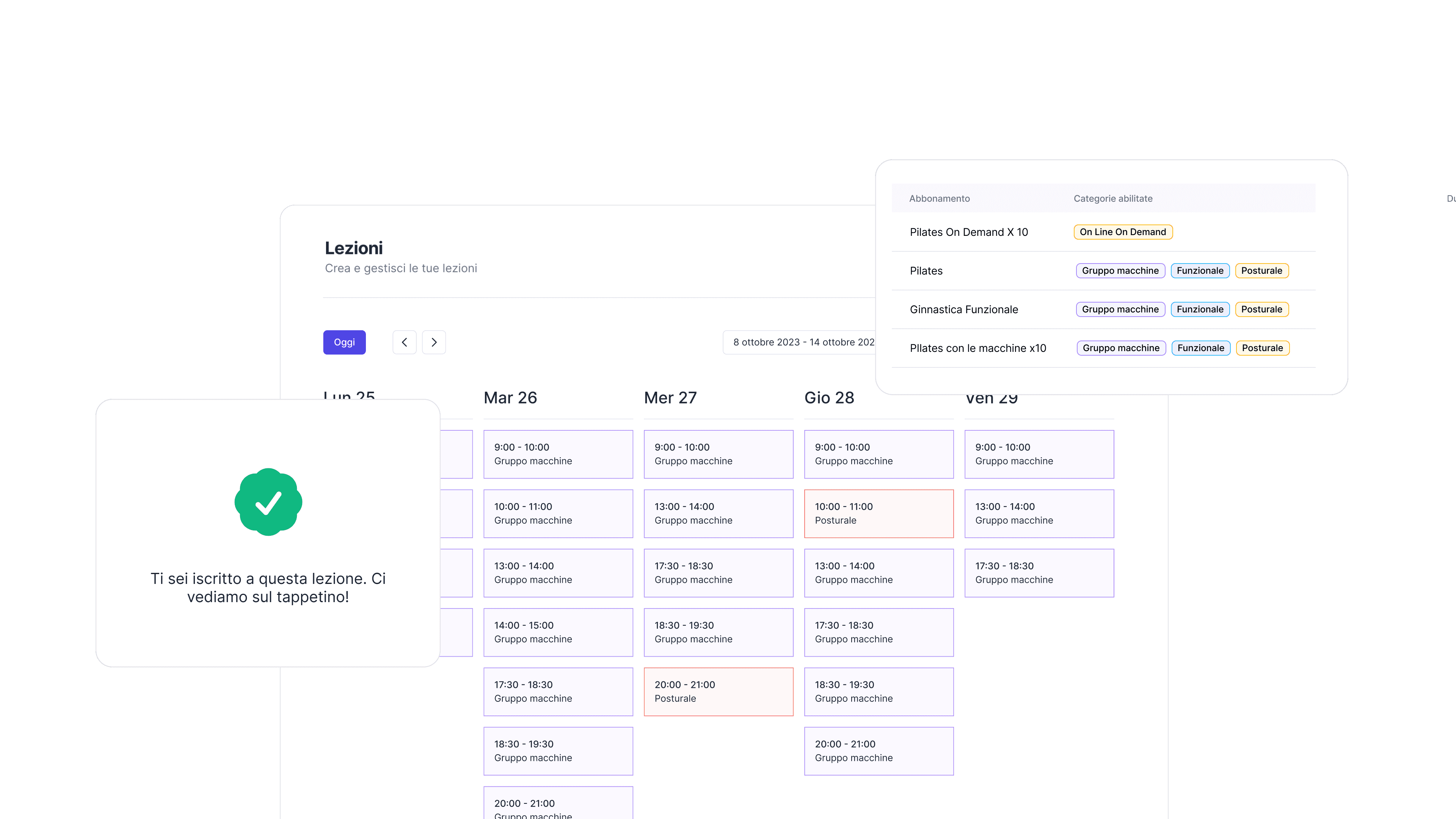Click the Mer 27 day header

click(670, 398)
